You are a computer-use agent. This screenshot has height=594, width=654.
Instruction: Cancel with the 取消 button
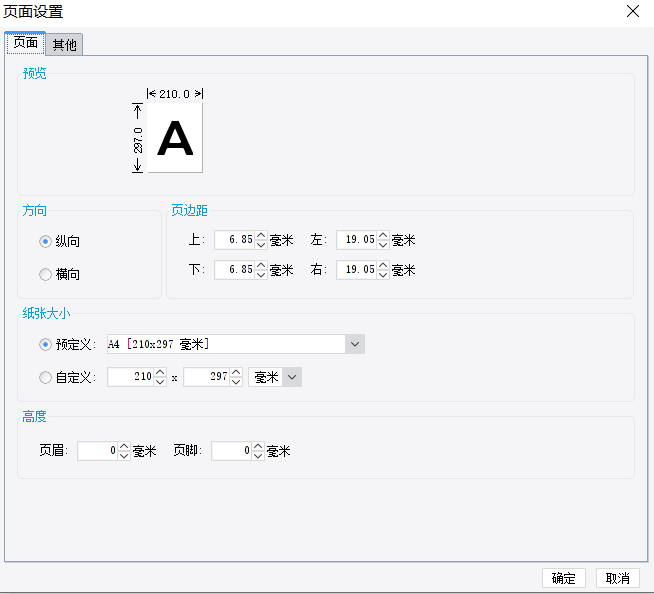pyautogui.click(x=618, y=578)
